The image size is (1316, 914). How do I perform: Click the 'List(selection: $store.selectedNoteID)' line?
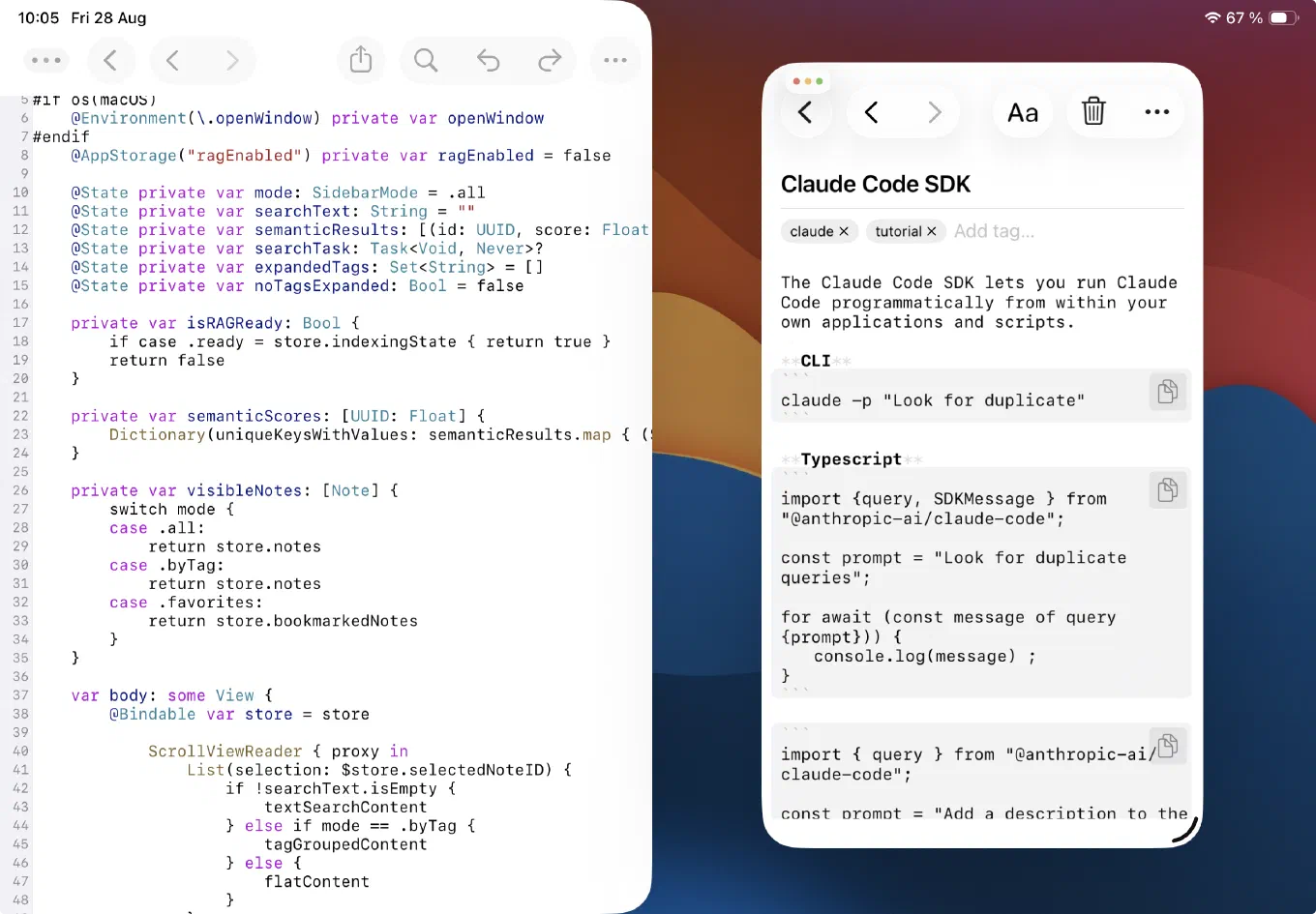(x=379, y=770)
